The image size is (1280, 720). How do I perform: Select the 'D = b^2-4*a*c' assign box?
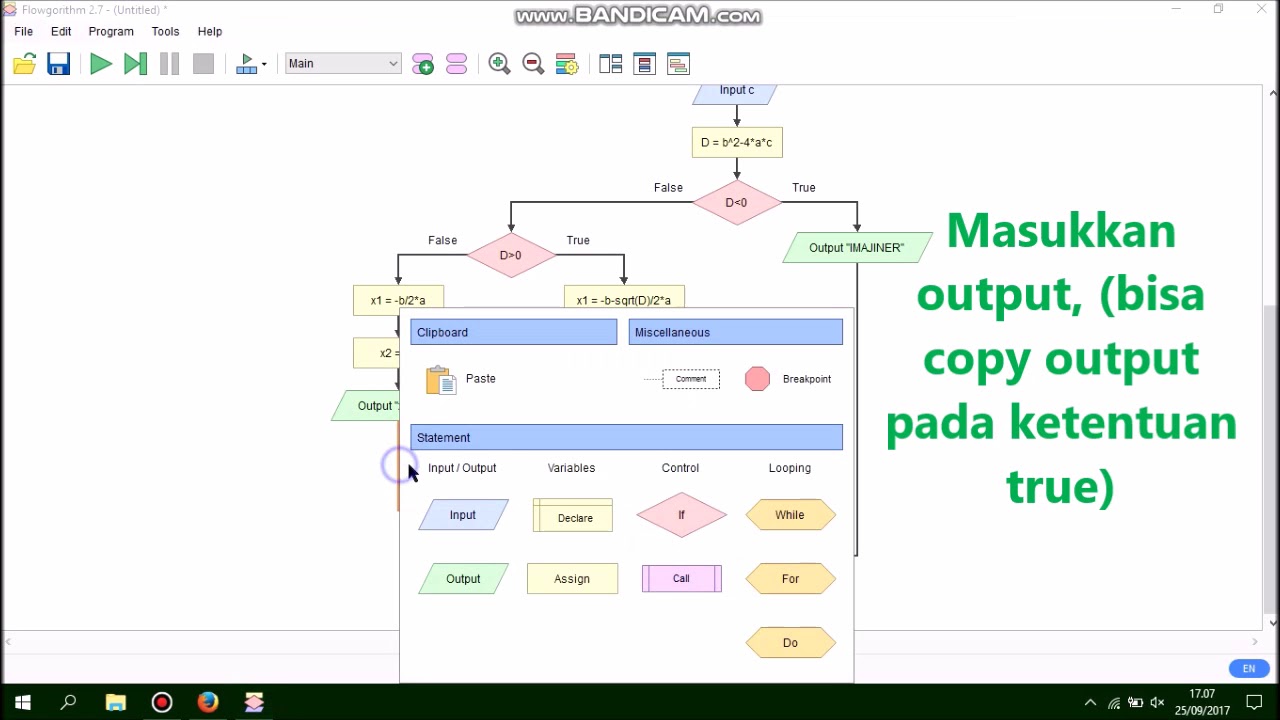(x=737, y=143)
